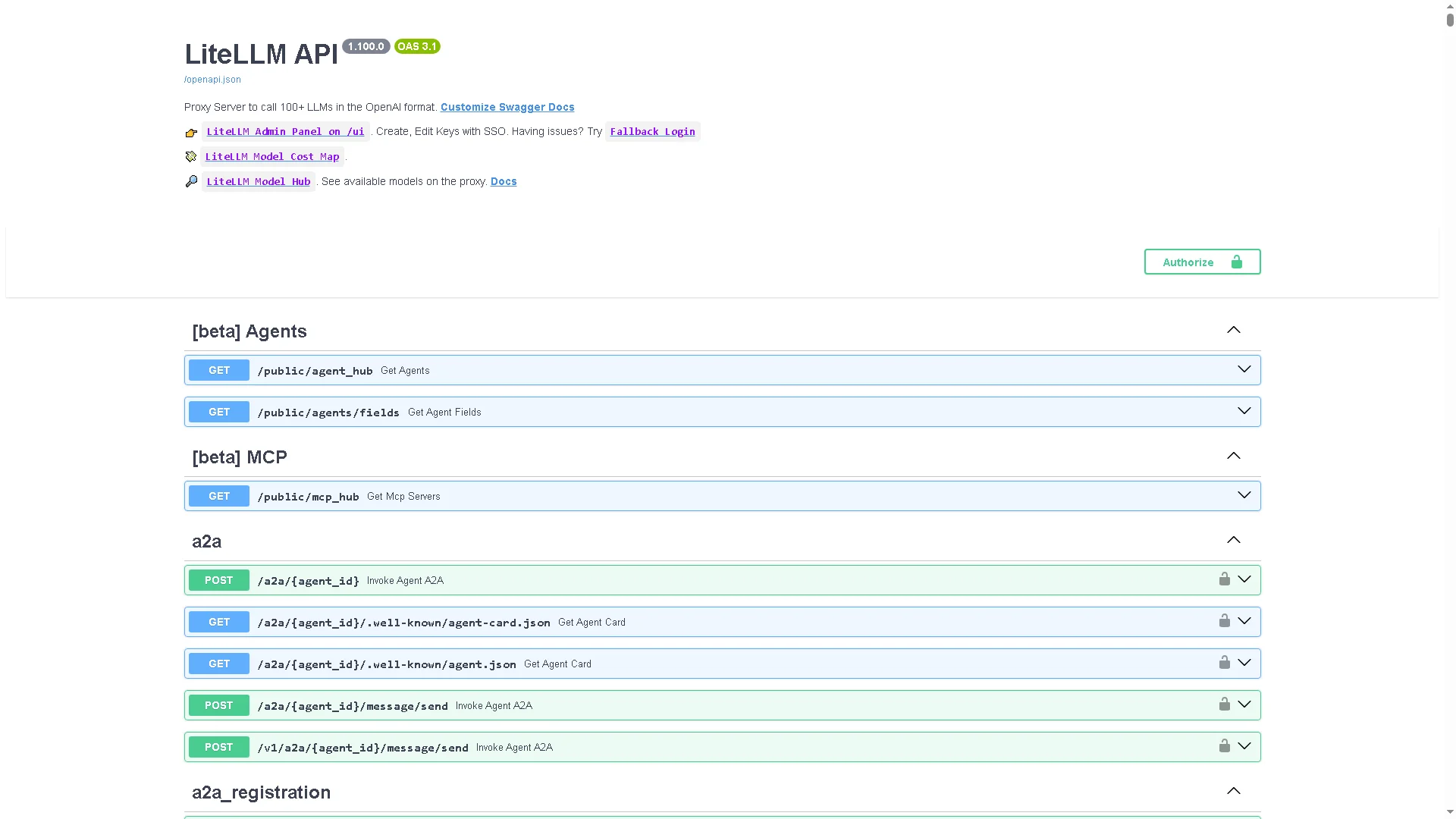
Task: Follow the Customize Swagger Docs link
Action: coord(507,107)
